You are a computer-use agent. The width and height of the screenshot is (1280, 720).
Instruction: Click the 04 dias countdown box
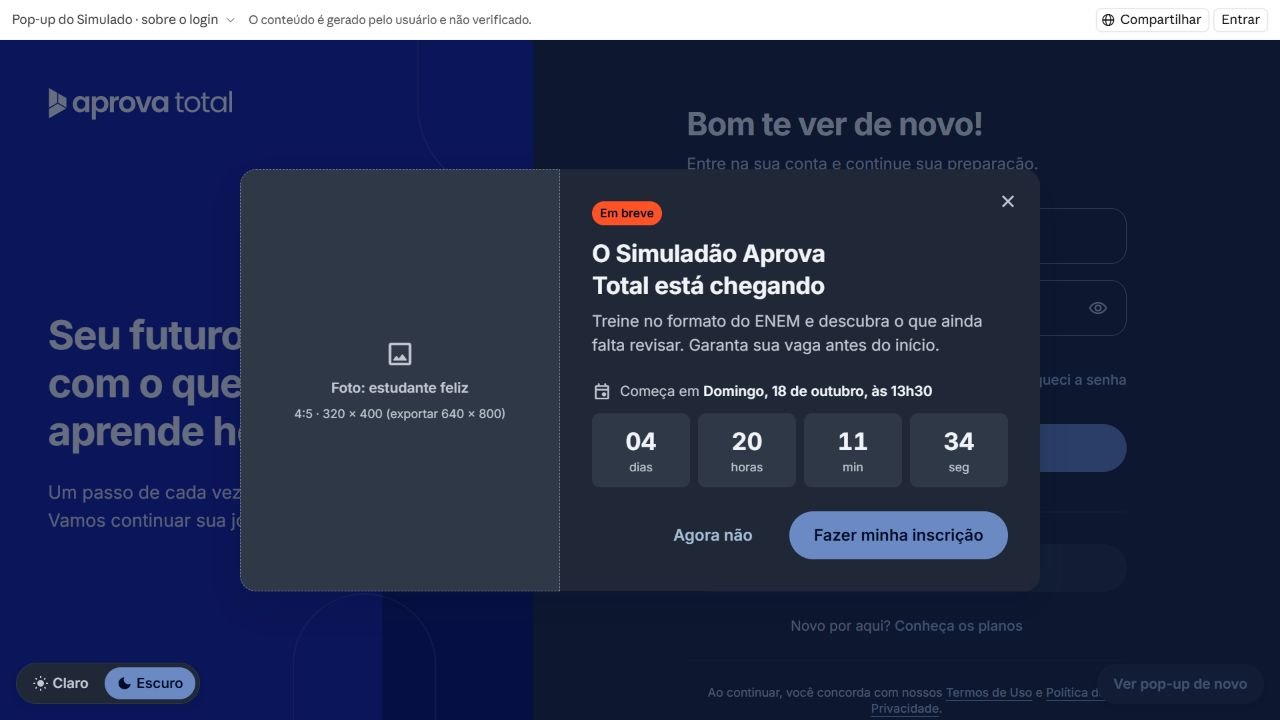pyautogui.click(x=641, y=450)
